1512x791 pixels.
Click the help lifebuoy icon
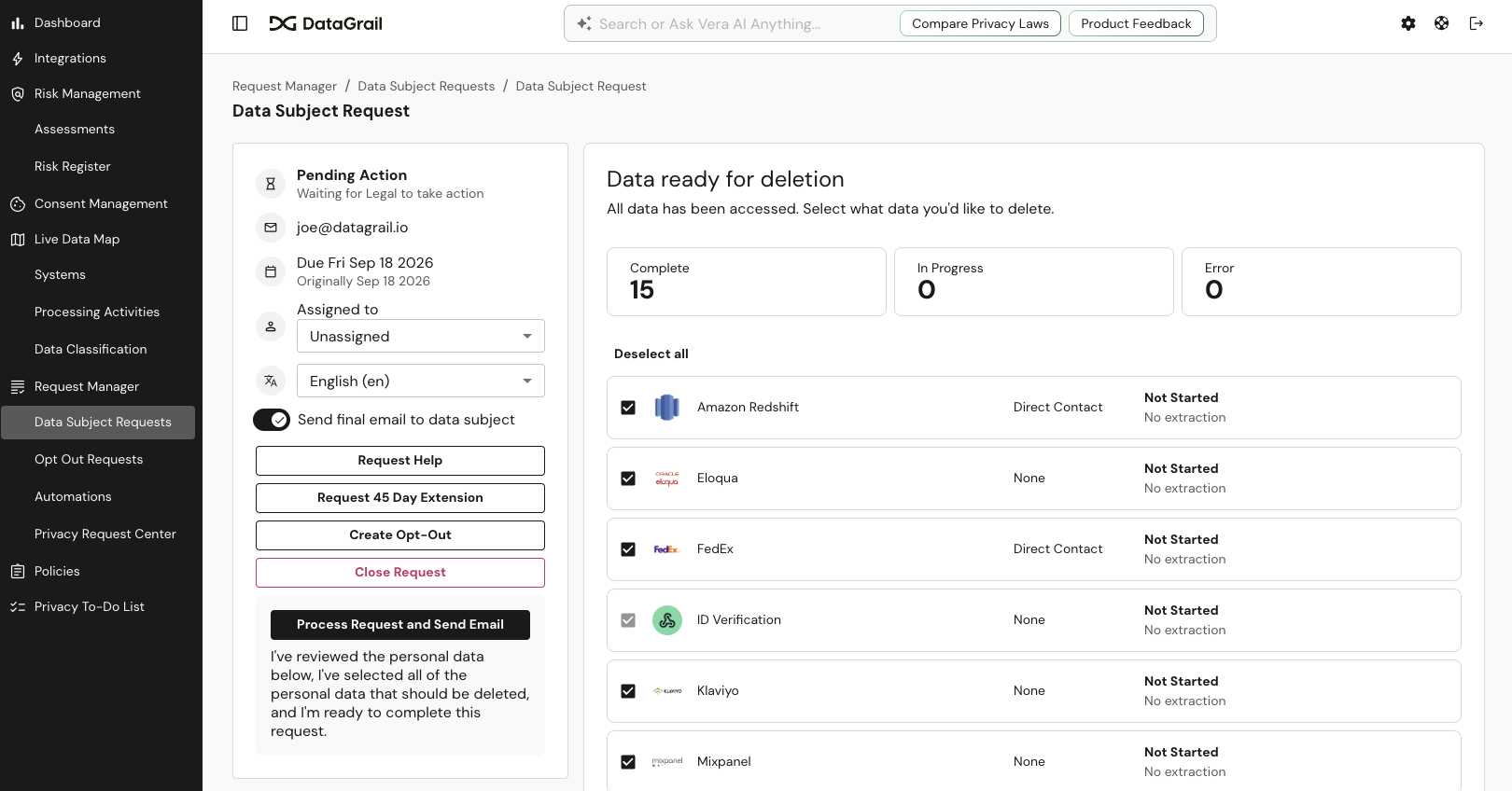[1442, 23]
